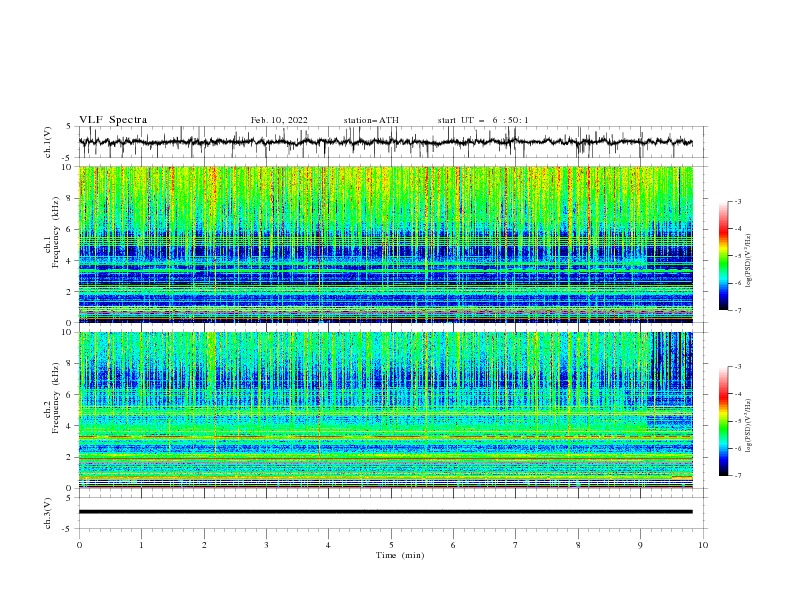Click the 'start UT = 6 : 50: 1' text
The height and width of the screenshot is (612, 792).
tap(483, 120)
